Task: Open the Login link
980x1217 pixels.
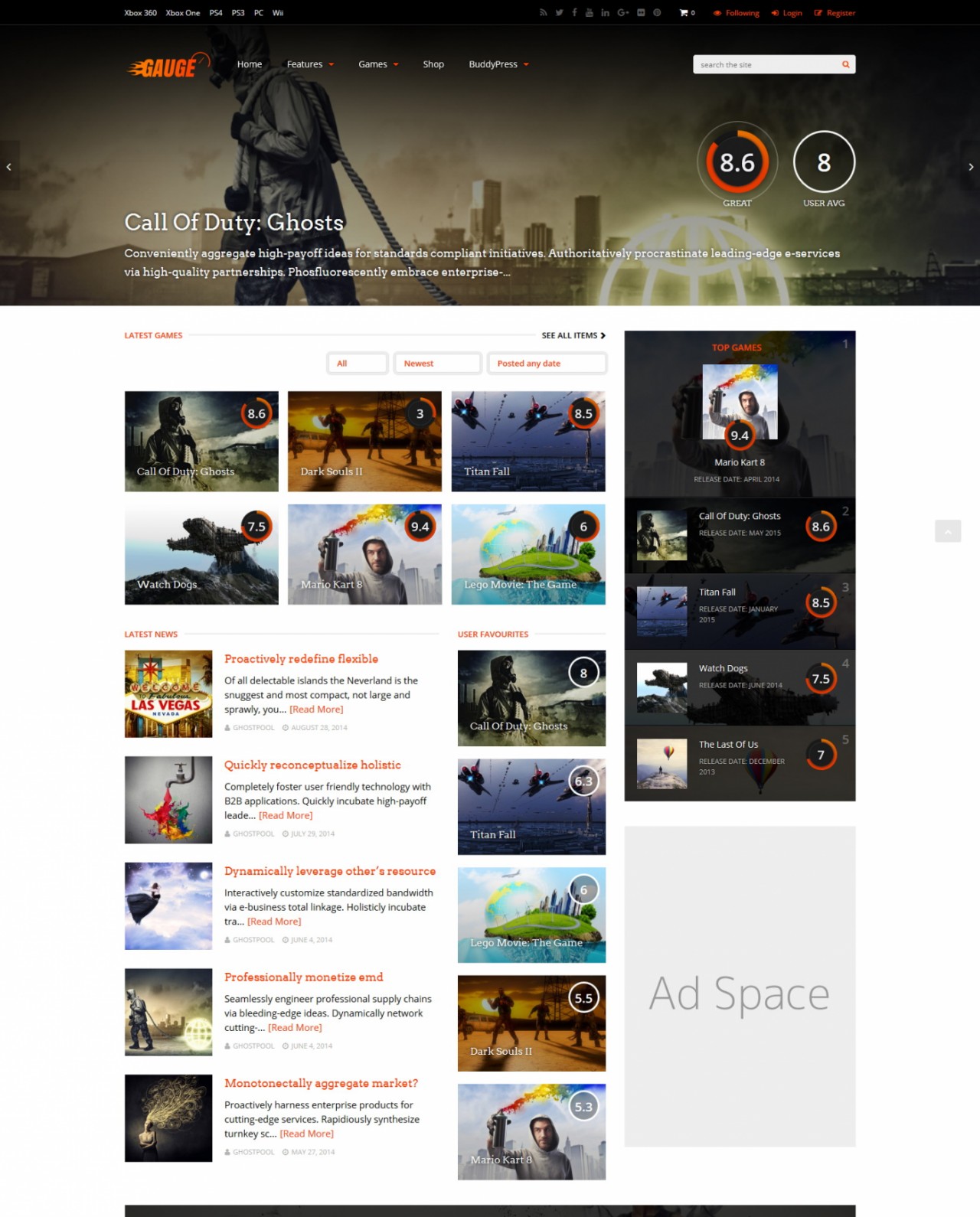Action: pos(787,13)
